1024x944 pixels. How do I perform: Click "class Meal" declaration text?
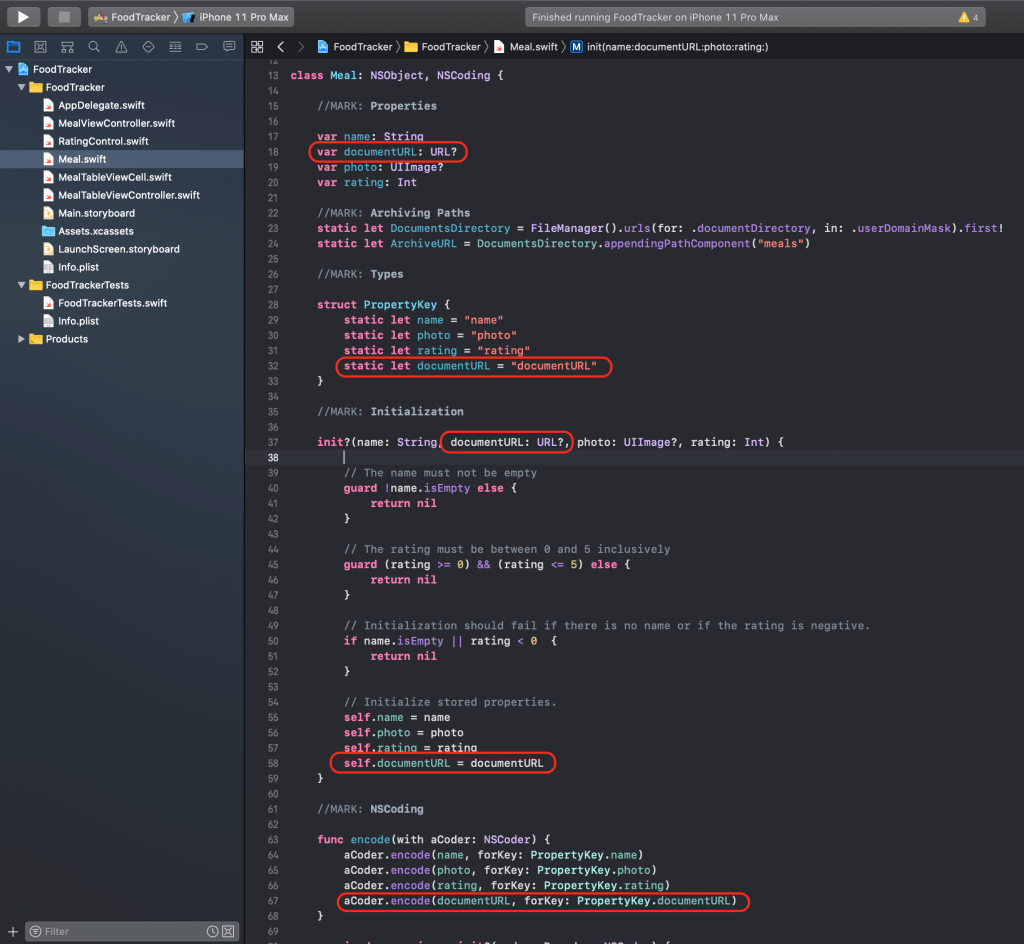[x=323, y=75]
